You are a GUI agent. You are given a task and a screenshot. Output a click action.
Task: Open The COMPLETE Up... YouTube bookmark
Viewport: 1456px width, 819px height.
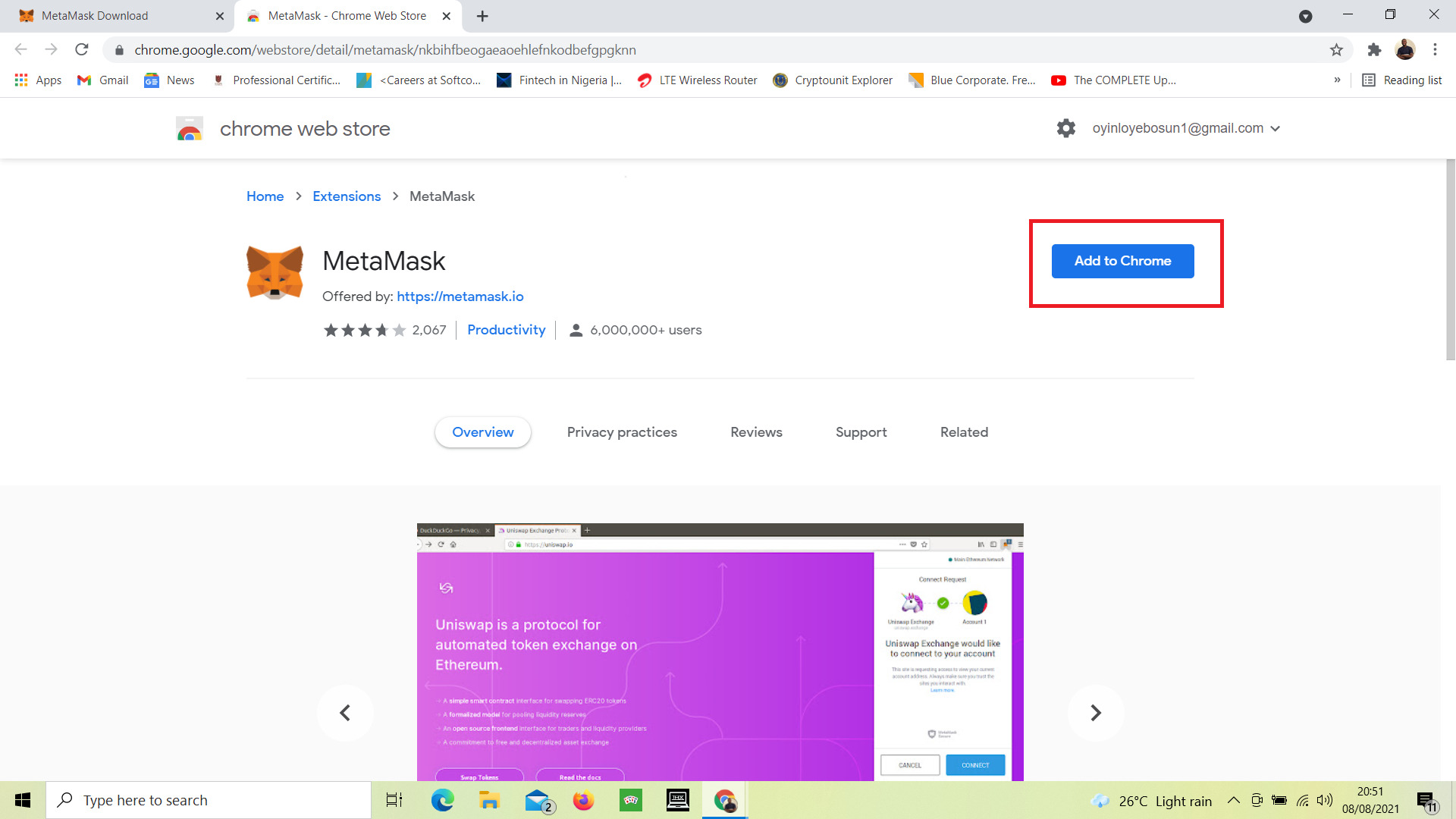(x=1114, y=80)
